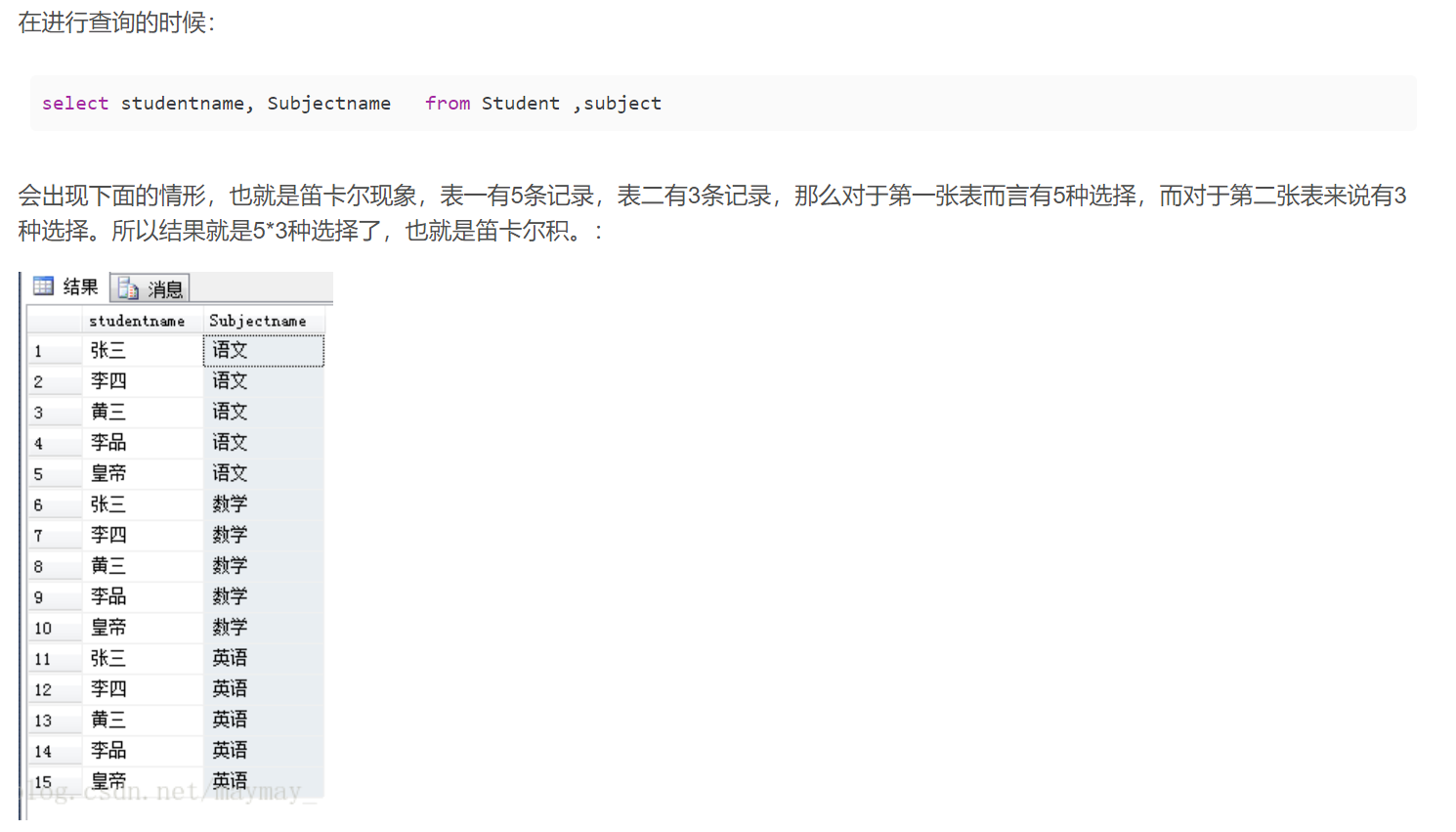Click the line 在进行查询的时候:
1456x832 pixels.
[116, 22]
